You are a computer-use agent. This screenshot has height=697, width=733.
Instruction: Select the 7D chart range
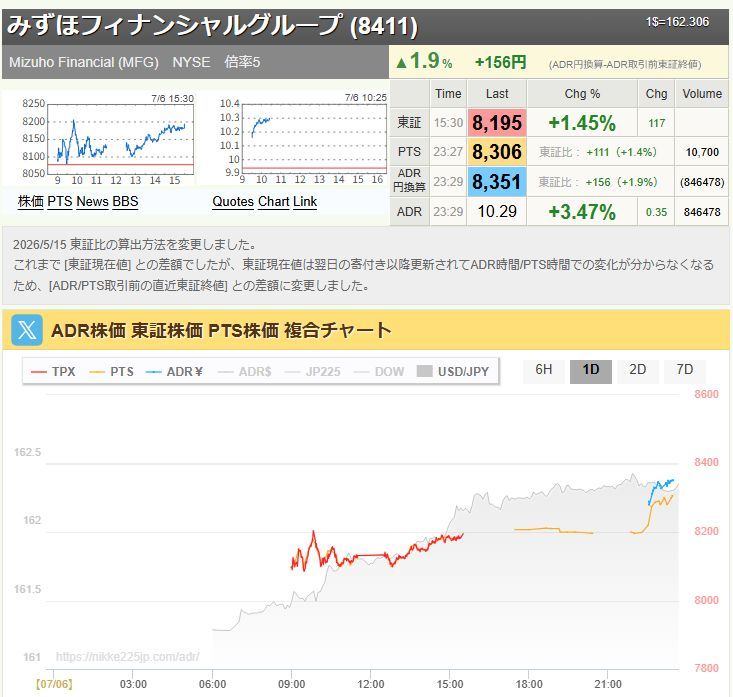pos(685,370)
